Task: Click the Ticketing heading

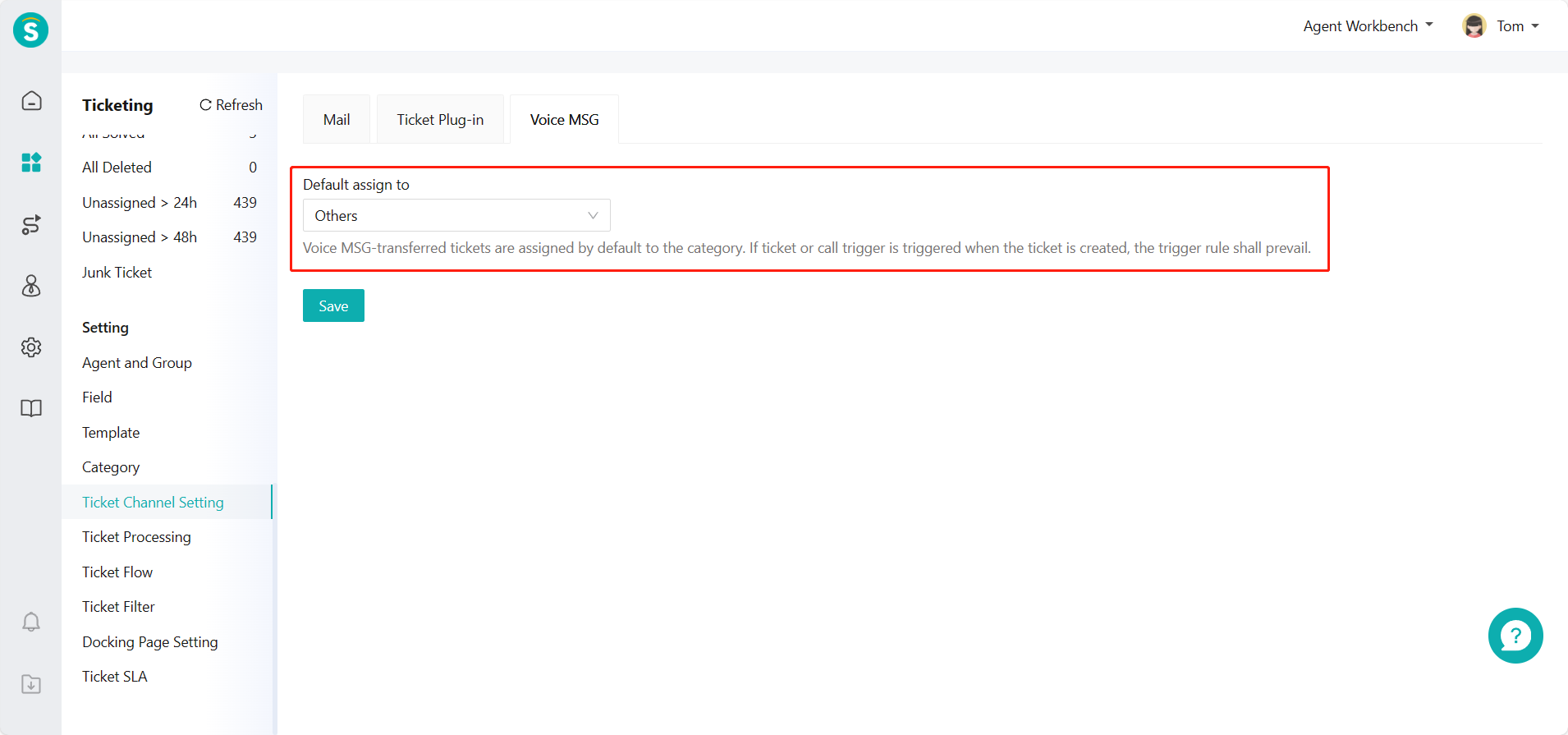Action: point(117,105)
